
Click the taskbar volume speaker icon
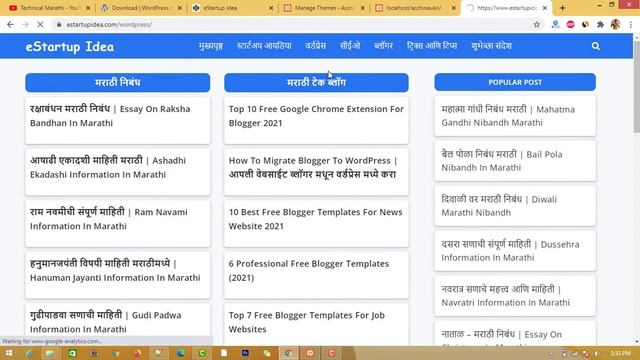(x=597, y=353)
